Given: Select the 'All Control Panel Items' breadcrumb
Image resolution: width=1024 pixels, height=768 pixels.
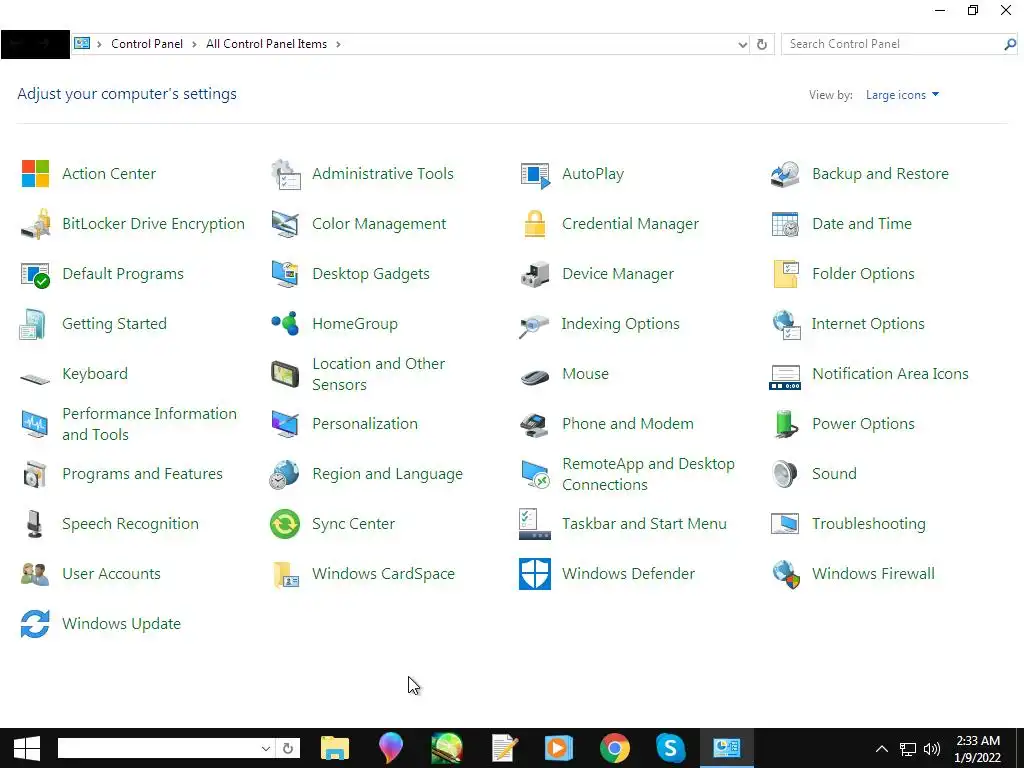Looking at the screenshot, I should click(266, 44).
